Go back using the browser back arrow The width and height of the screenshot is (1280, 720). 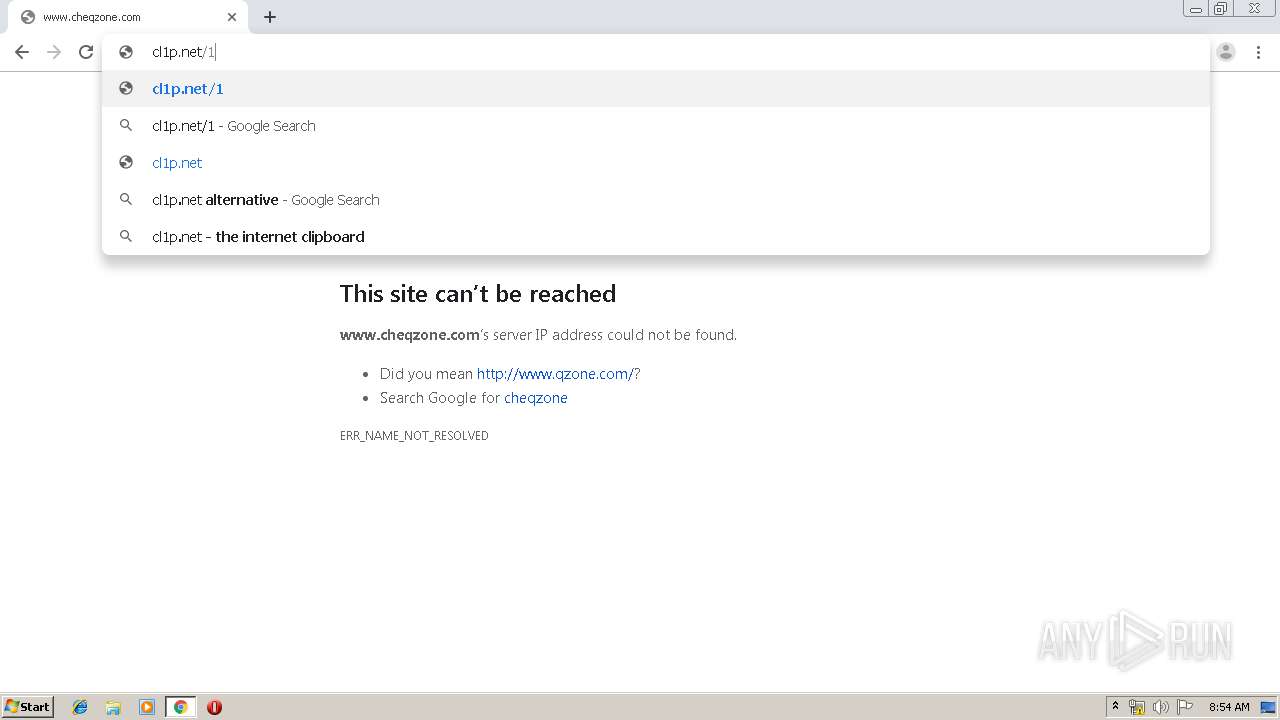pos(22,52)
